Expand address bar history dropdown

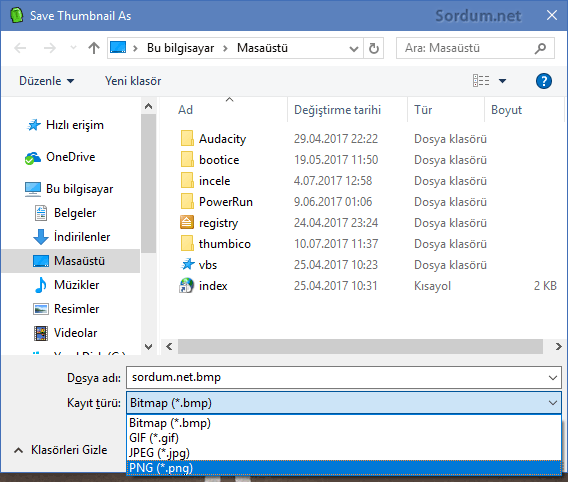(x=354, y=48)
